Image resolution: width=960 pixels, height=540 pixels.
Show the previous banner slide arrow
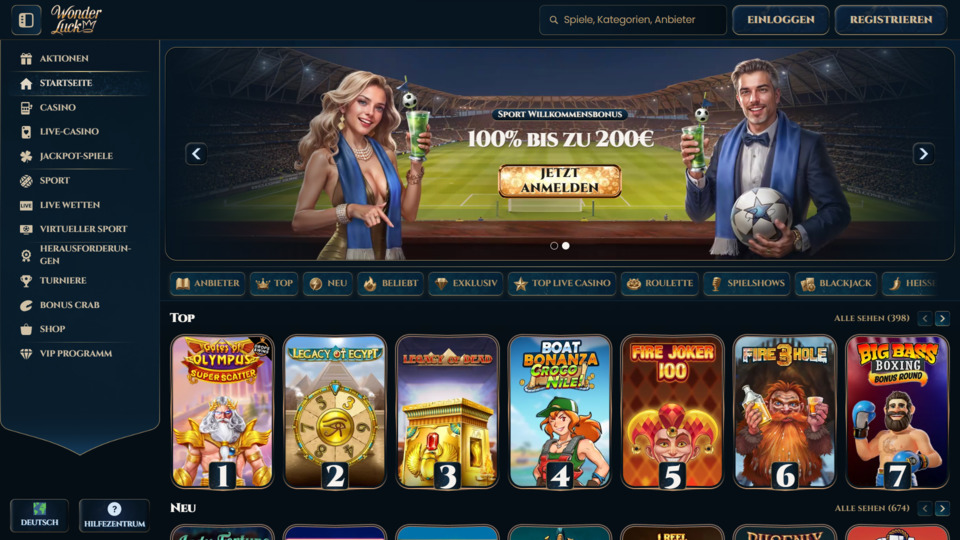click(x=197, y=154)
